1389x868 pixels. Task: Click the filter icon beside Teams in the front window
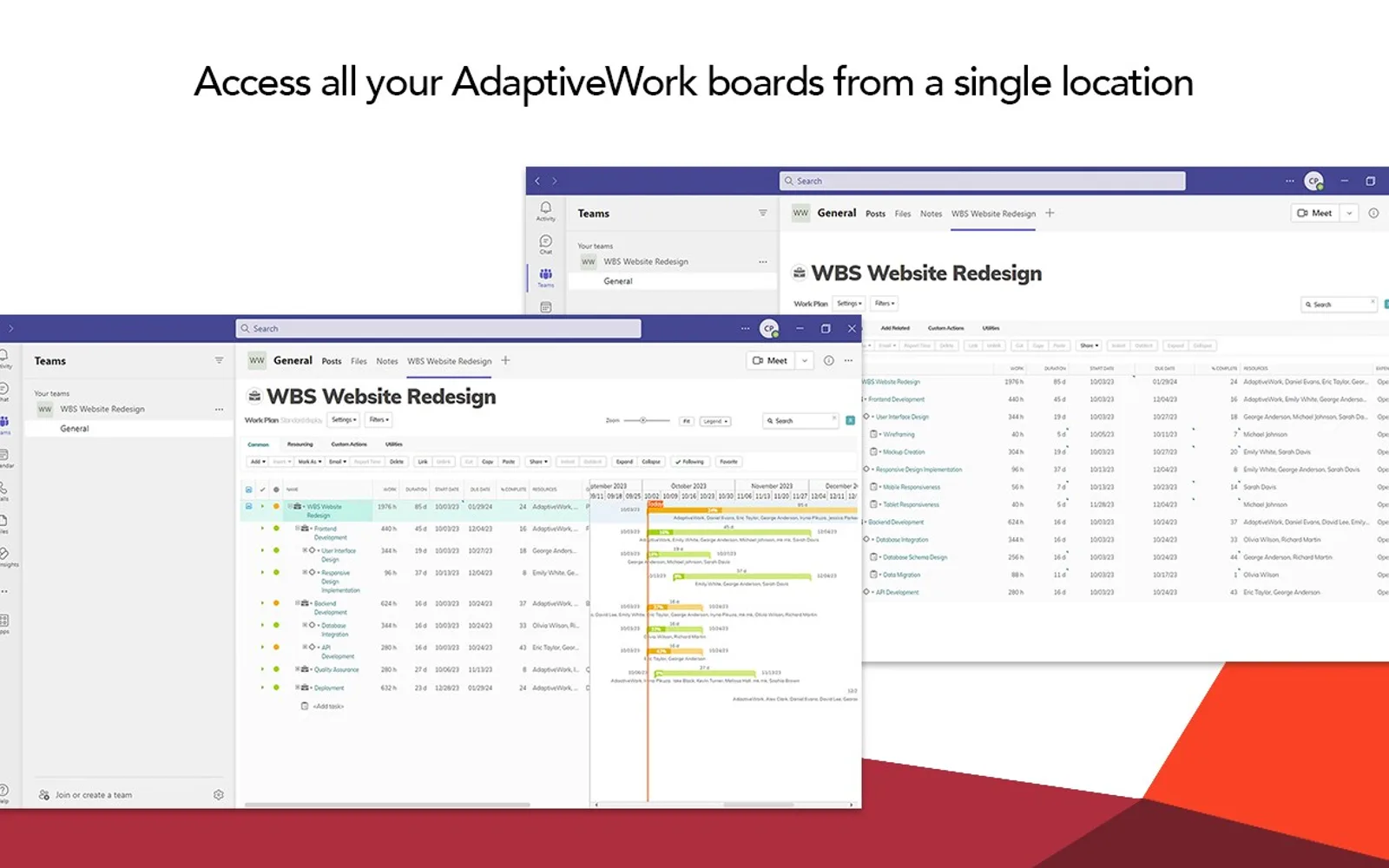coord(219,360)
